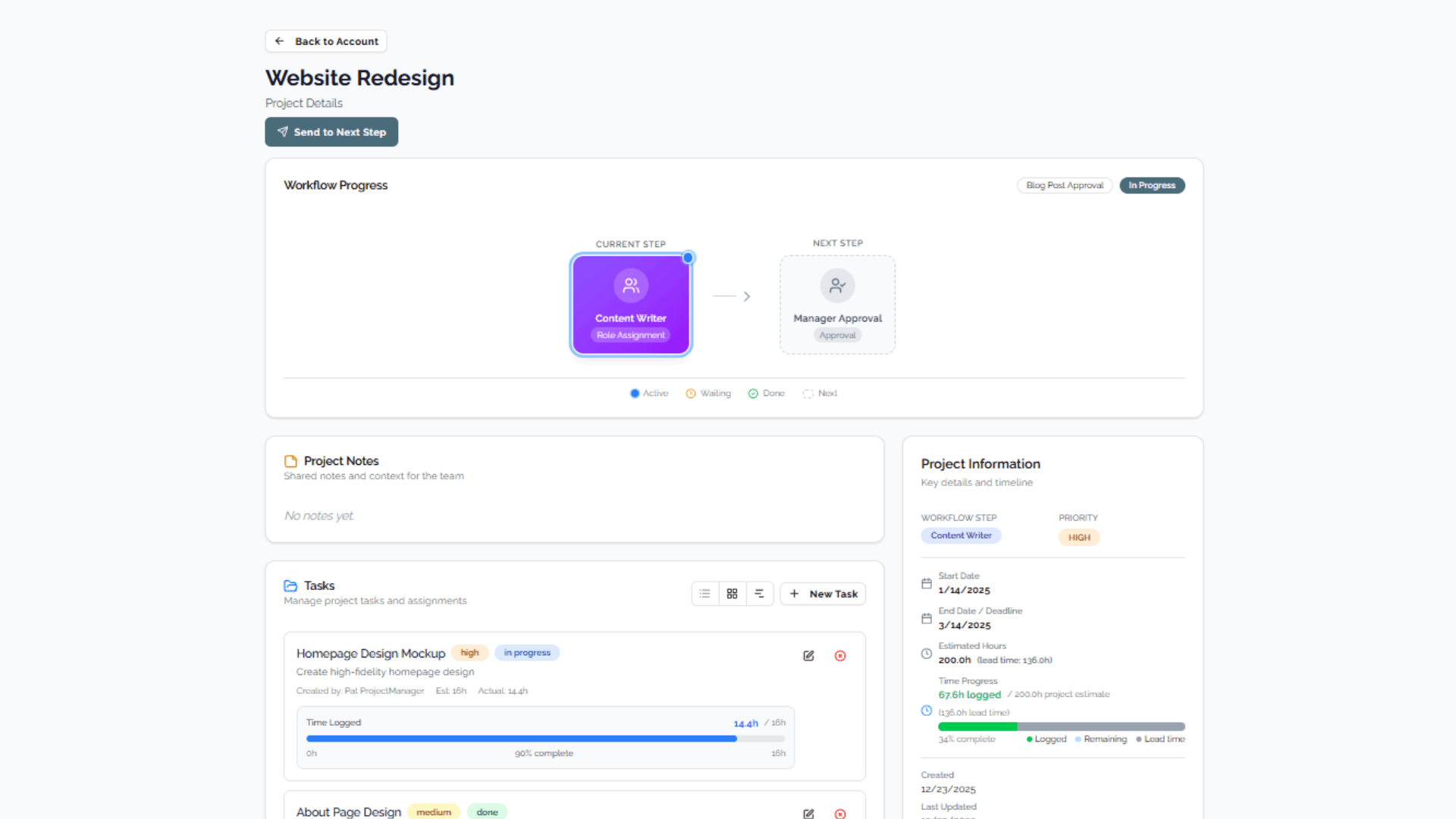Delete the Homepage Design Mockup task

point(840,656)
